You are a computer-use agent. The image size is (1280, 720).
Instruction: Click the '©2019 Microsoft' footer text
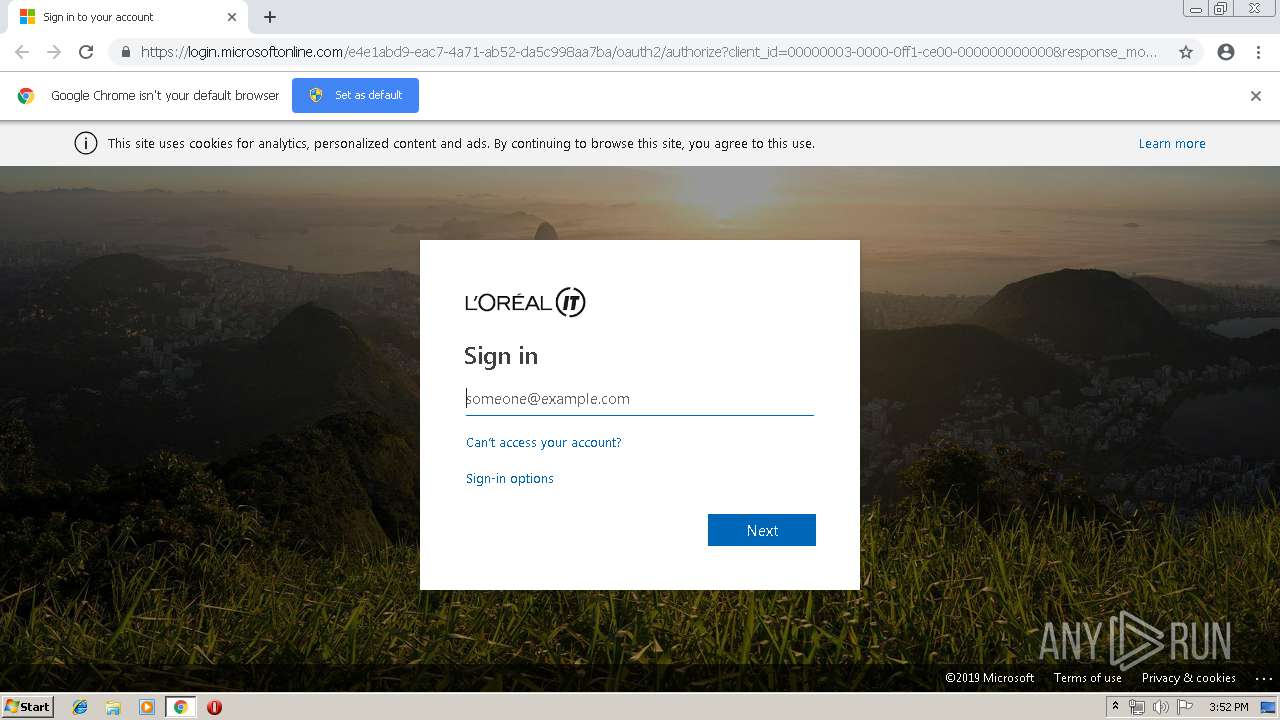click(x=990, y=678)
